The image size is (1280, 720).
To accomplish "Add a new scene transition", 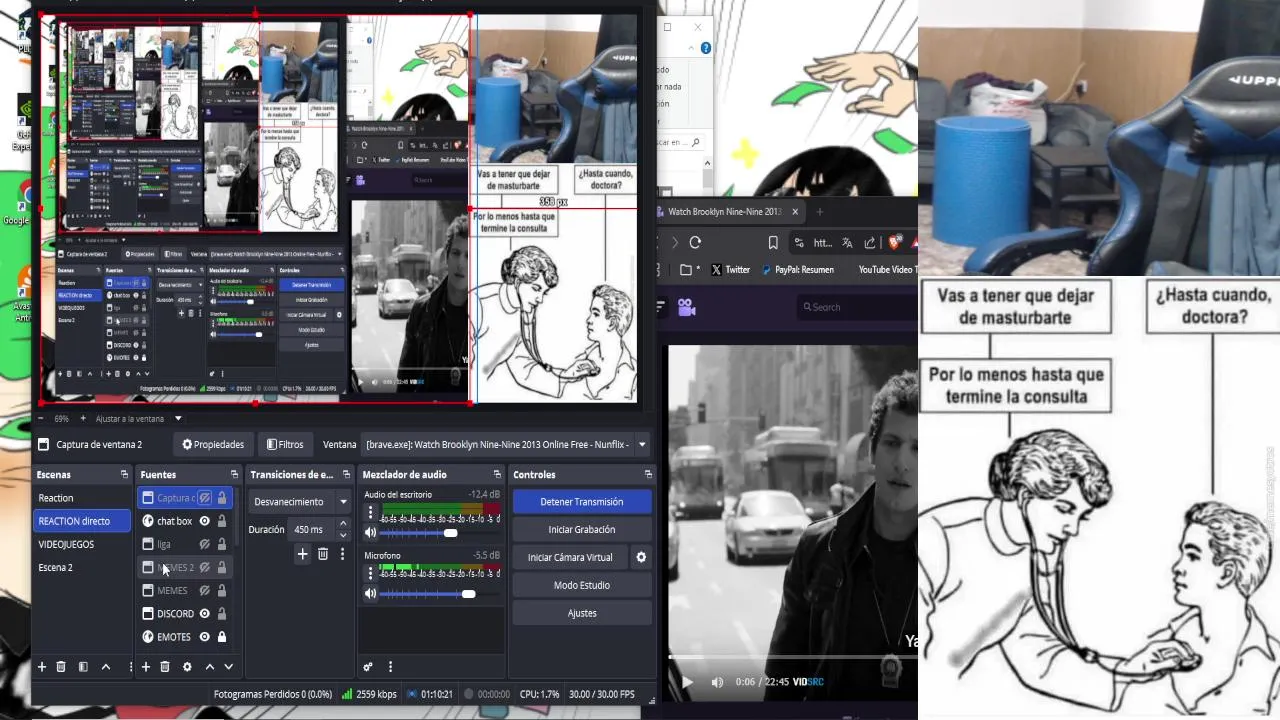I will point(302,554).
